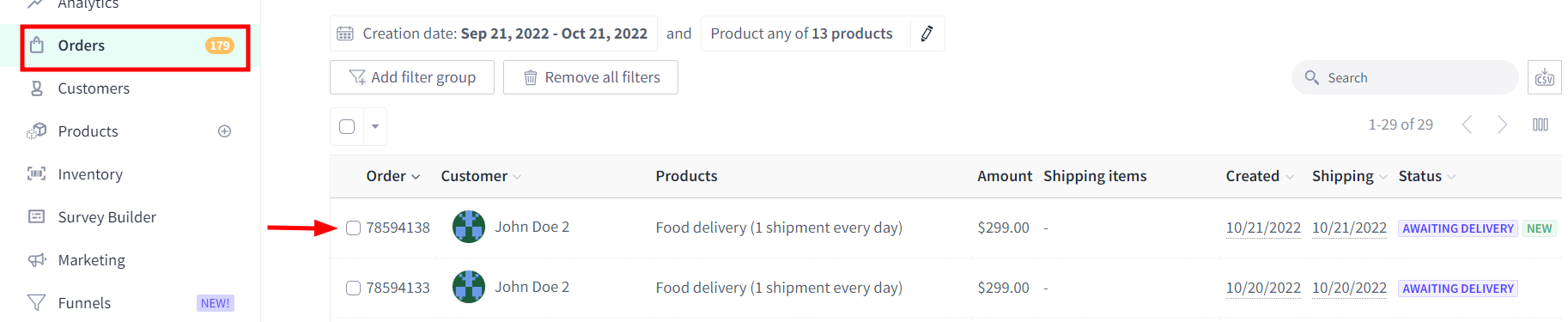
Task: Tick the checkbox for order 78594133
Action: 353,288
